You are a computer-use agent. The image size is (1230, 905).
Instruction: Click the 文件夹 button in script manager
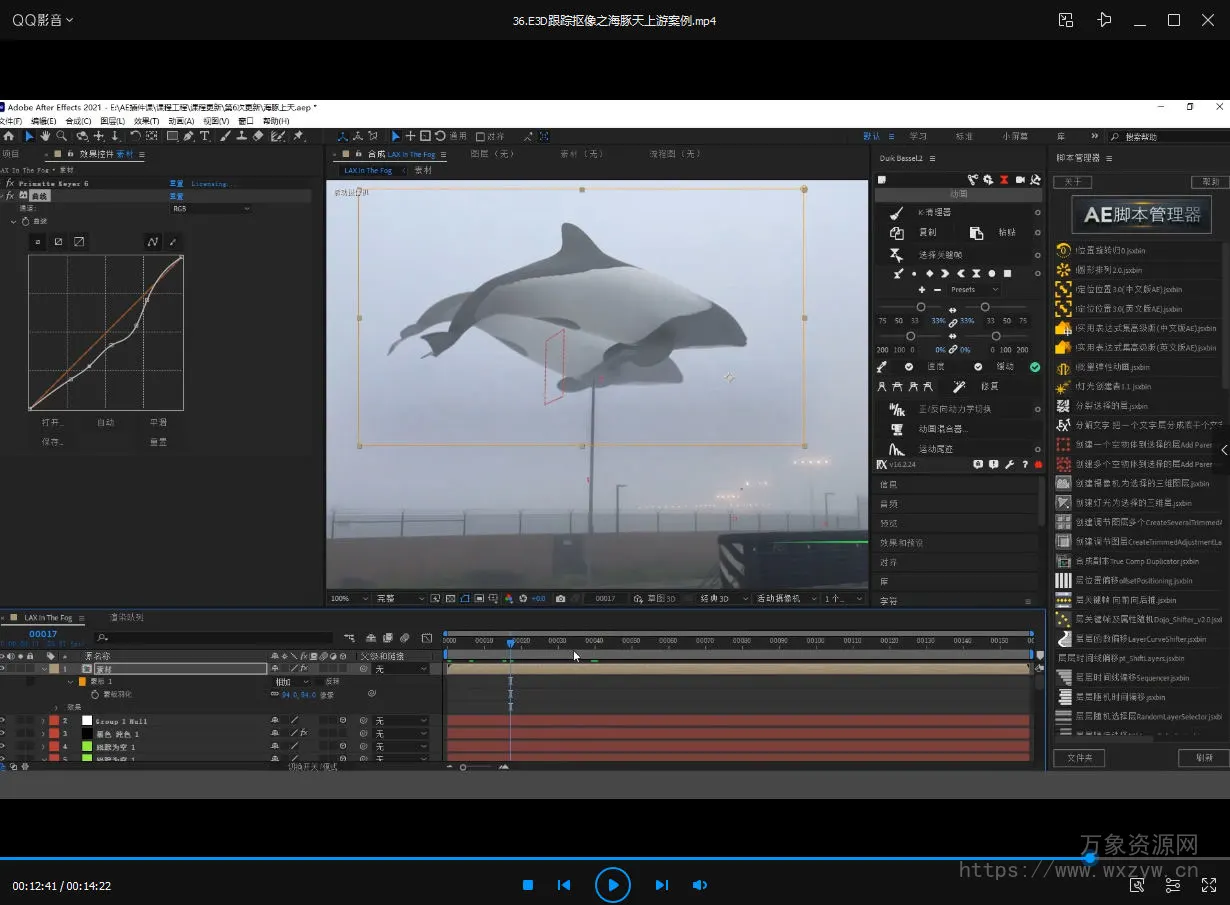tap(1080, 758)
